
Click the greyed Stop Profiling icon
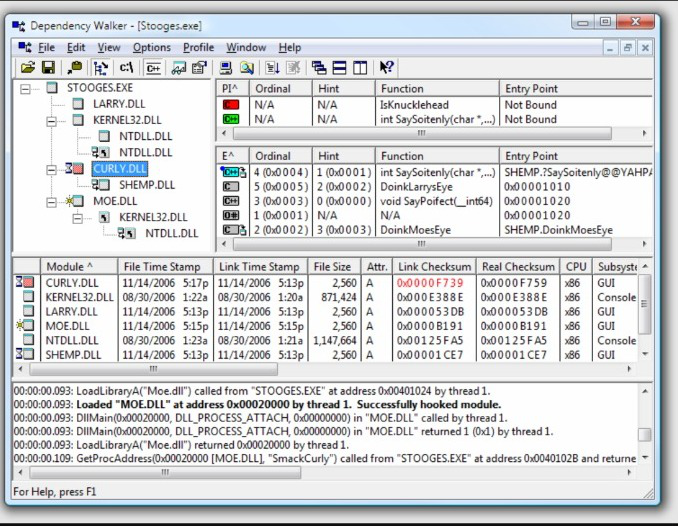tap(294, 67)
